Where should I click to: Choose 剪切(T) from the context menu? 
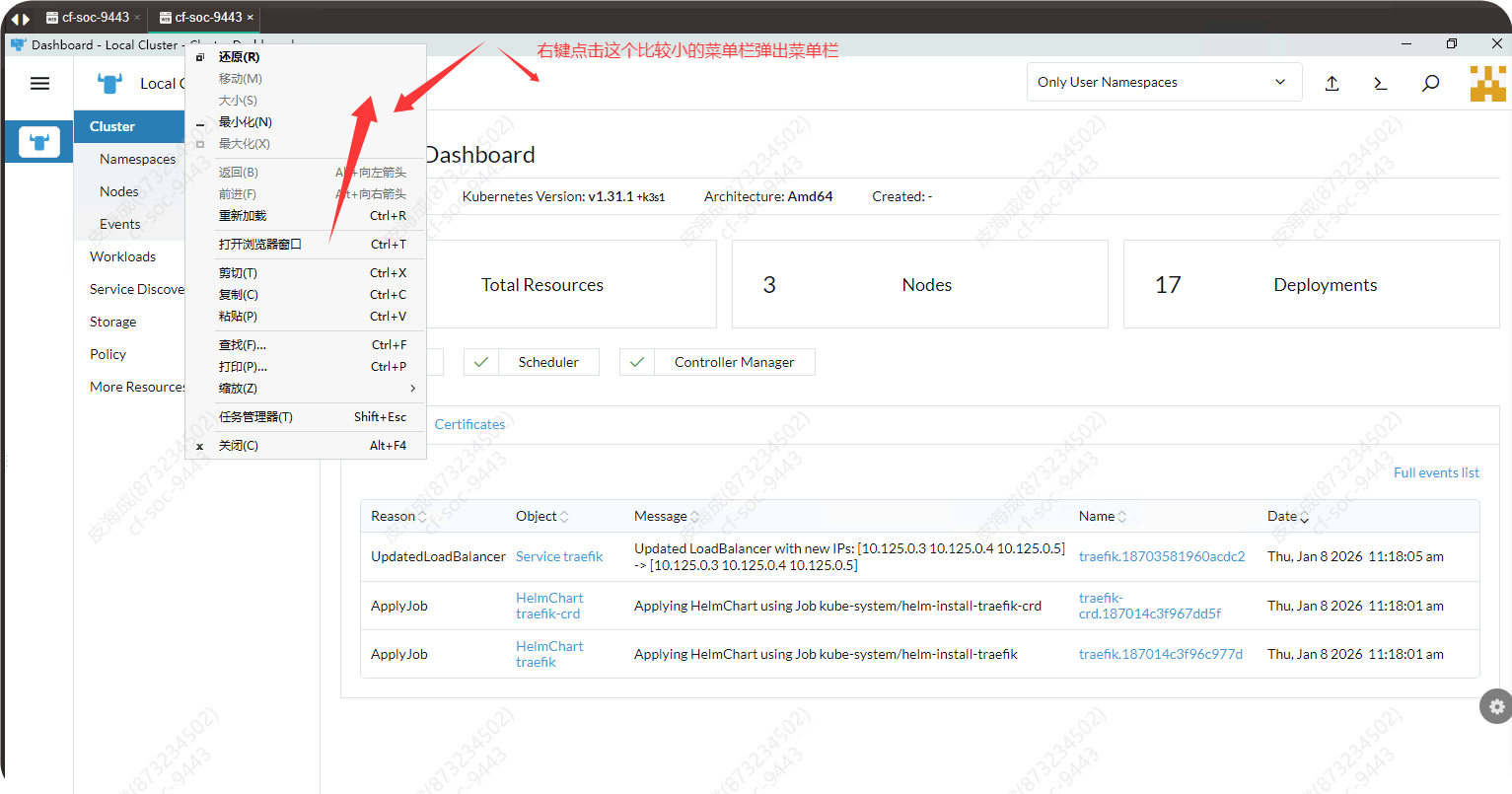(306, 273)
